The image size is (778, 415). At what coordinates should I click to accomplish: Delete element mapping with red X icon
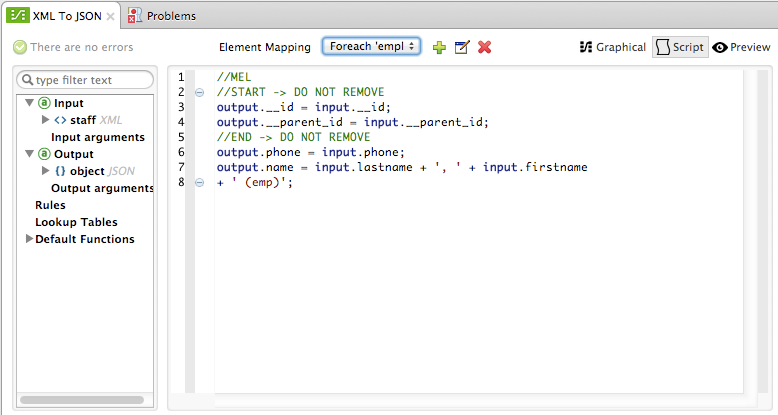(484, 47)
